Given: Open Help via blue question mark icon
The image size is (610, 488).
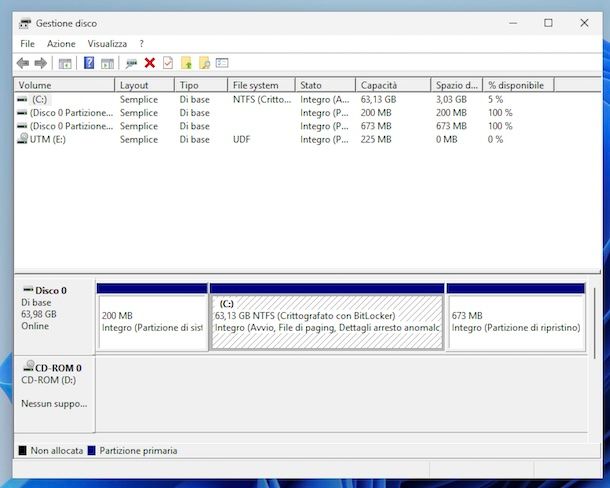Looking at the screenshot, I should 89,63.
